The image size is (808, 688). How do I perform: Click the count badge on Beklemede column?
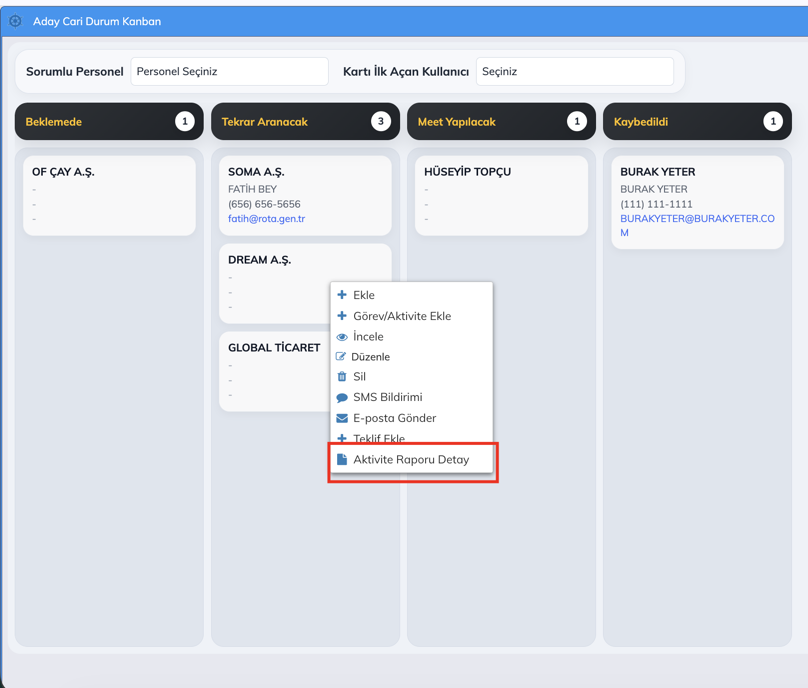[x=184, y=122]
